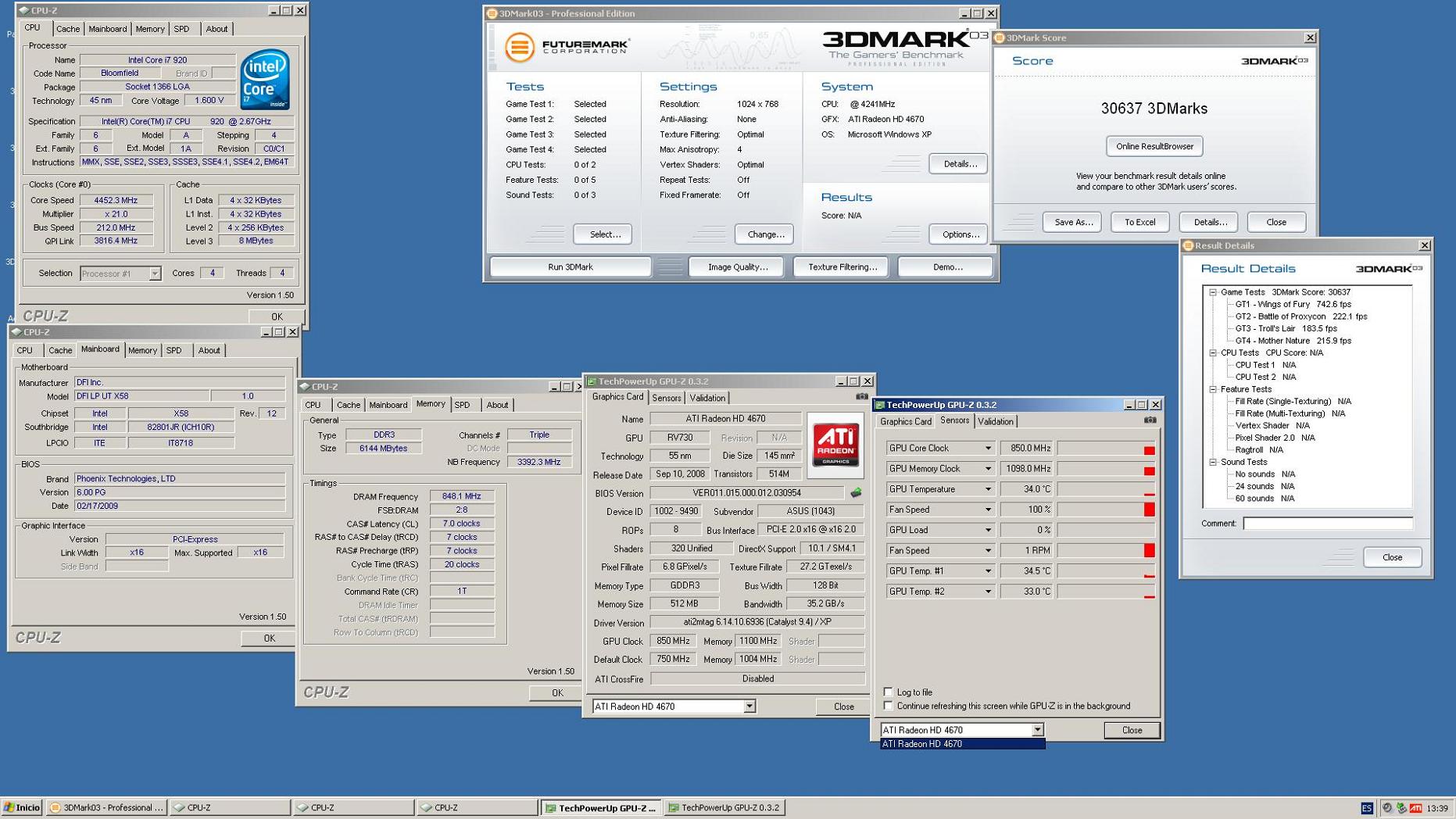Open the graphics card selector in GPU-Z Graphics Card window
Image resolution: width=1456 pixels, height=819 pixels.
pos(749,706)
